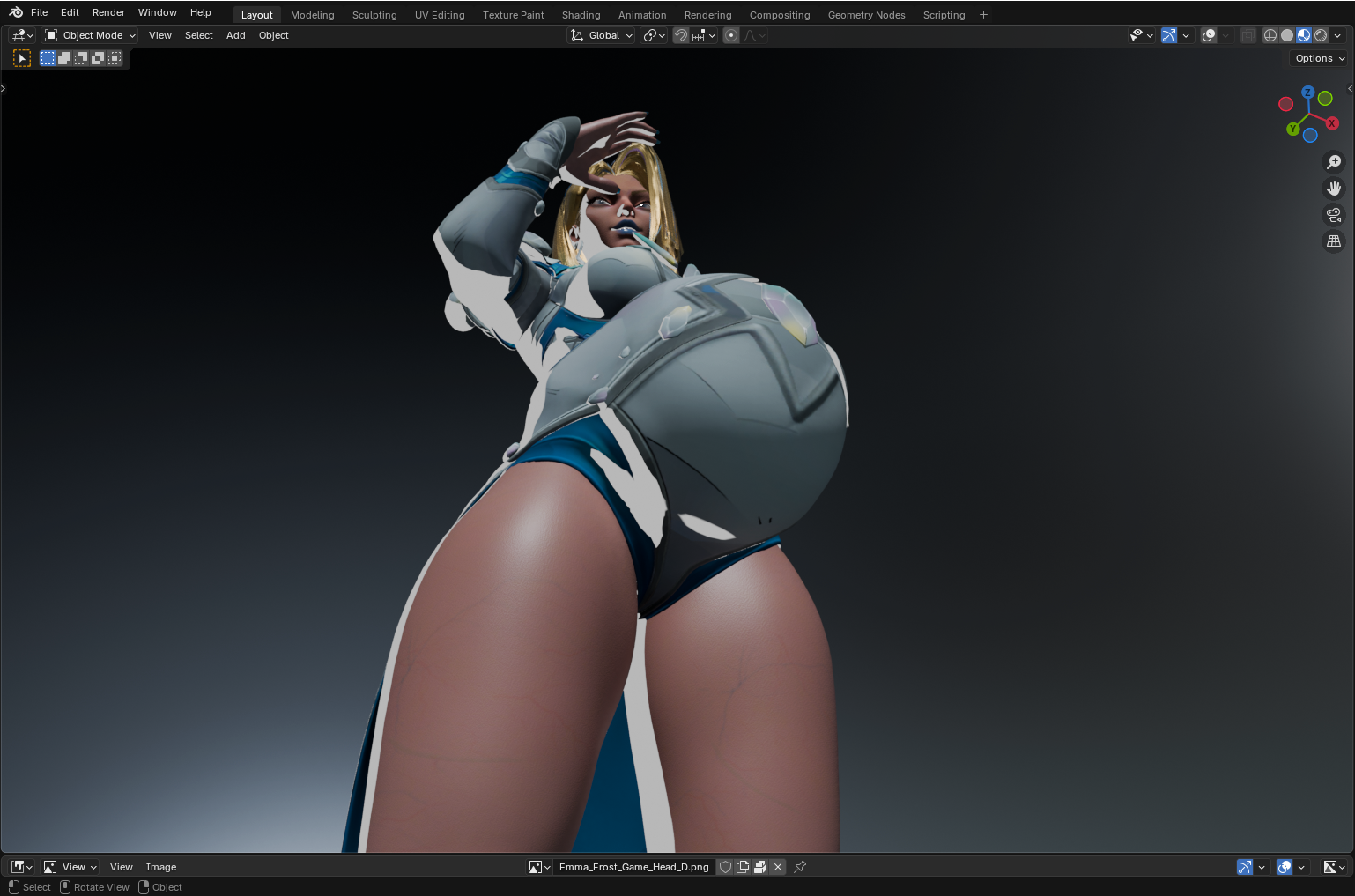The image size is (1355, 896).
Task: Open the viewport shading options dropdown
Action: [x=1337, y=35]
